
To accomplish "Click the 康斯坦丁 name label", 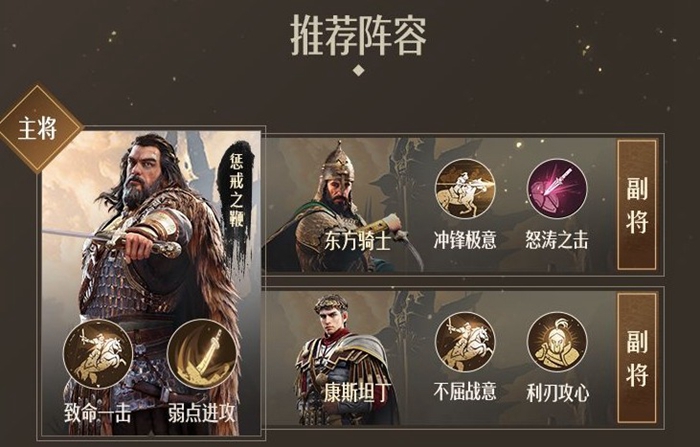I will (x=357, y=393).
